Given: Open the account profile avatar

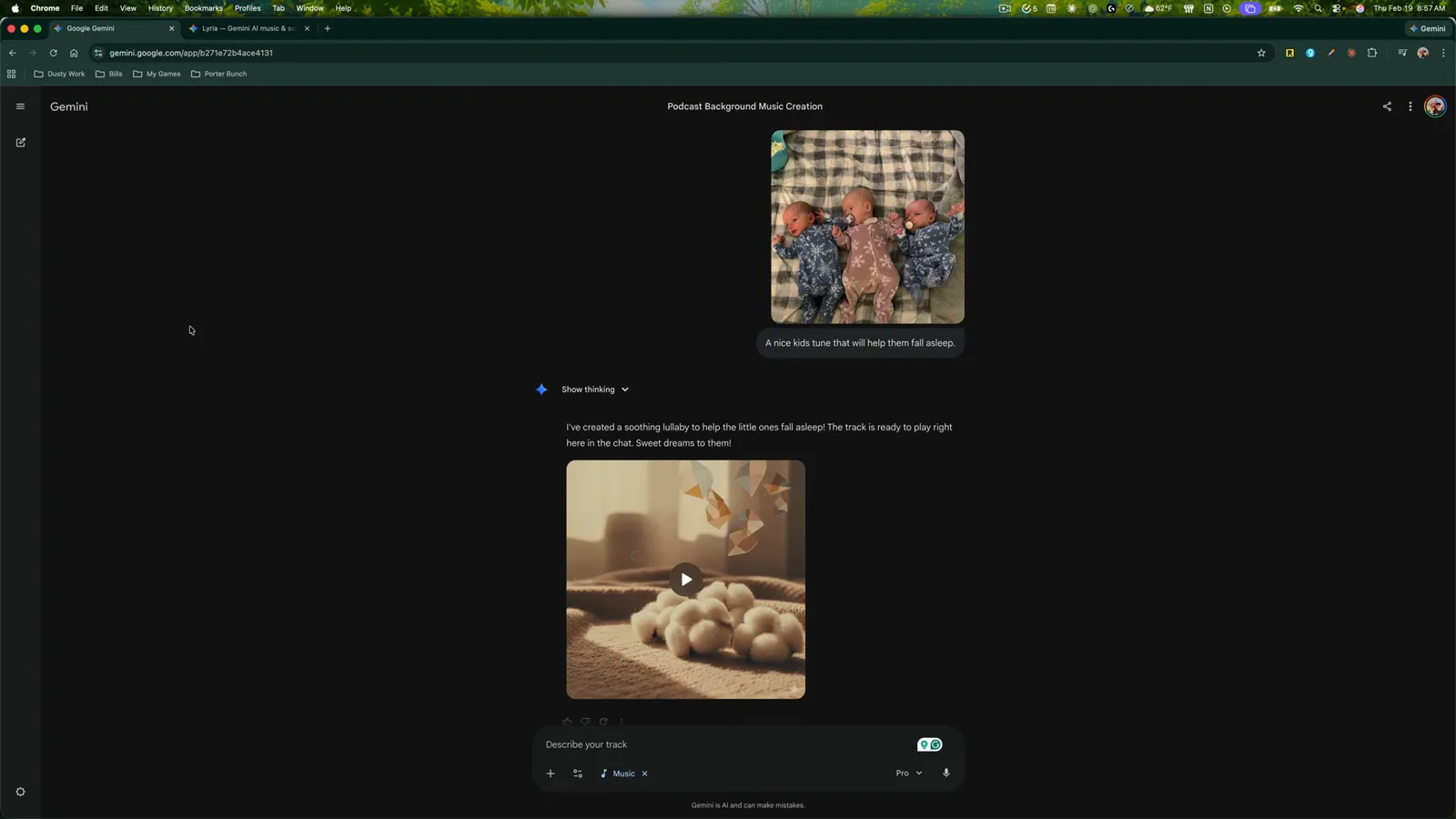Looking at the screenshot, I should [x=1435, y=106].
